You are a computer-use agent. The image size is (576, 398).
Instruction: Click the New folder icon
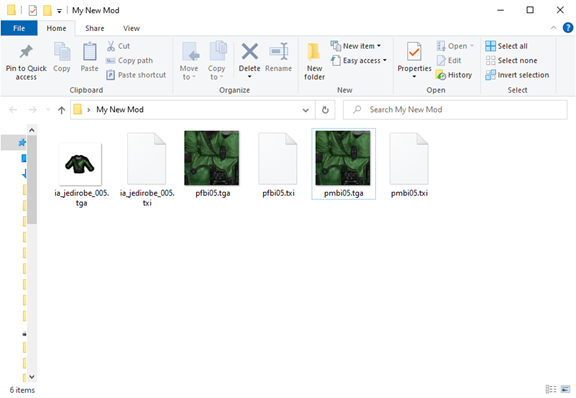tap(313, 51)
